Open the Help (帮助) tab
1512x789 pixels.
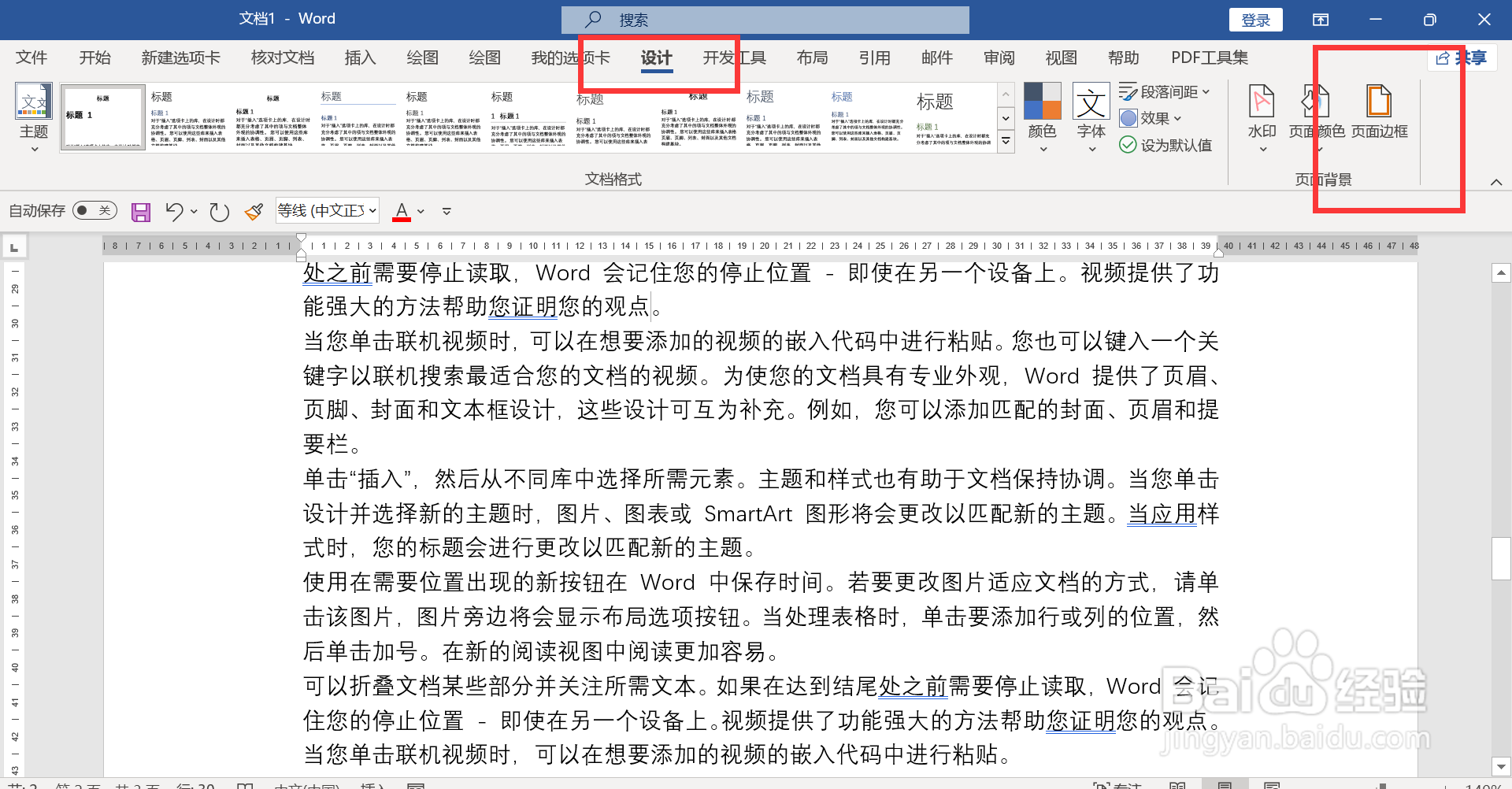coord(1123,57)
